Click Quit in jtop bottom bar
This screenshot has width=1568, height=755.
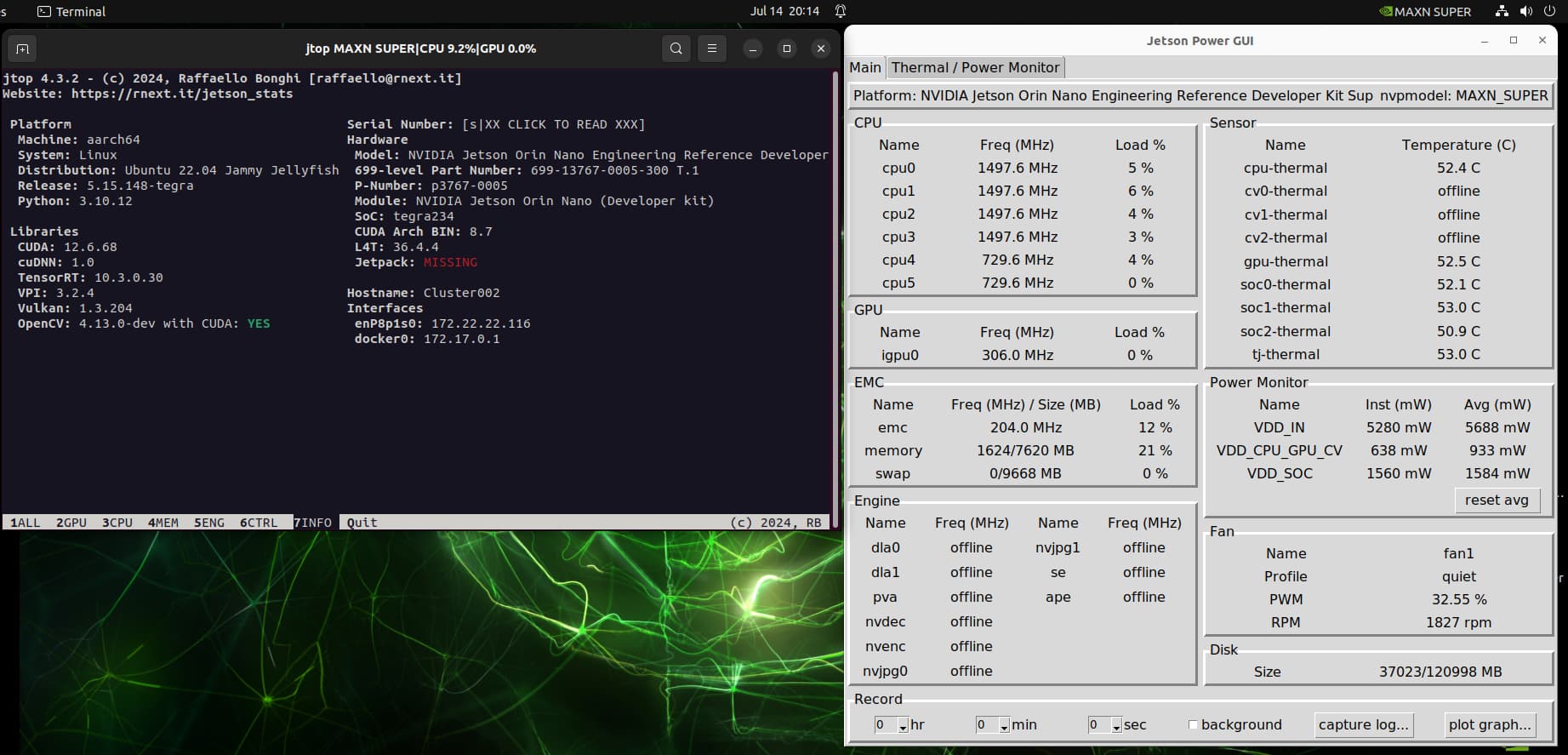362,523
